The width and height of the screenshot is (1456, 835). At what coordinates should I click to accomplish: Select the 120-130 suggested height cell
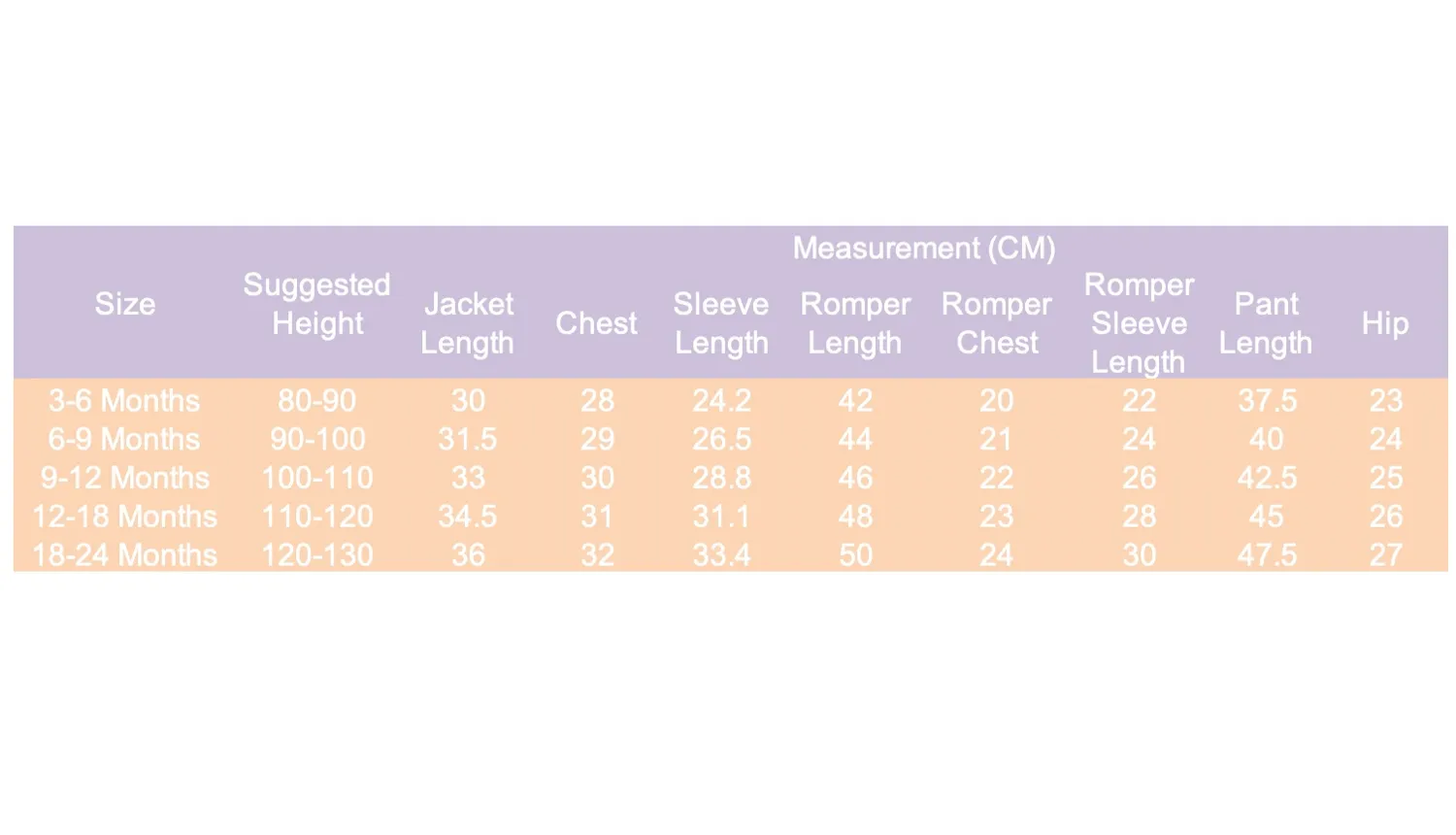(316, 555)
